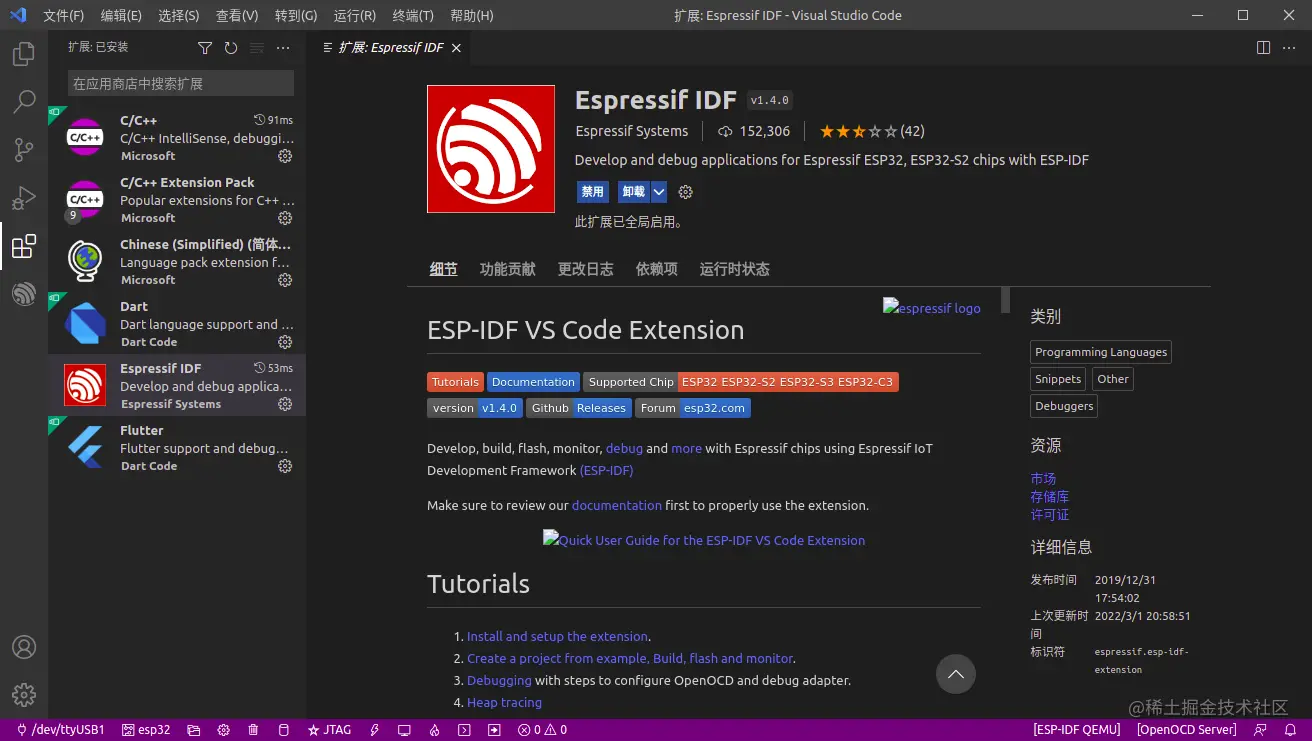Set target device esp32 in status bar
Screen dimensions: 1312x741
pyautogui.click(x=146, y=730)
